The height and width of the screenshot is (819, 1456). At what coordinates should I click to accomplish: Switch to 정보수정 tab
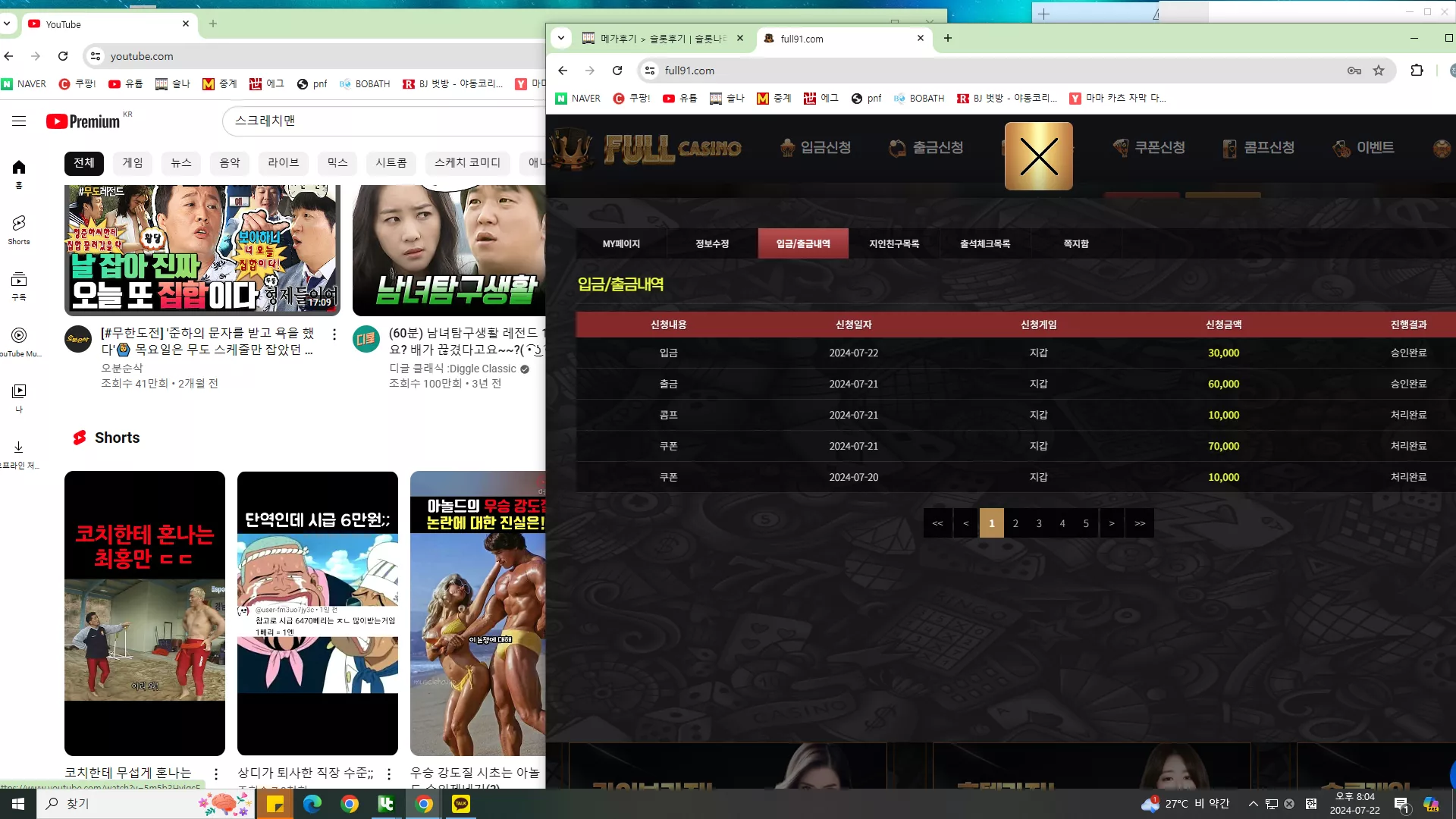pyautogui.click(x=712, y=243)
